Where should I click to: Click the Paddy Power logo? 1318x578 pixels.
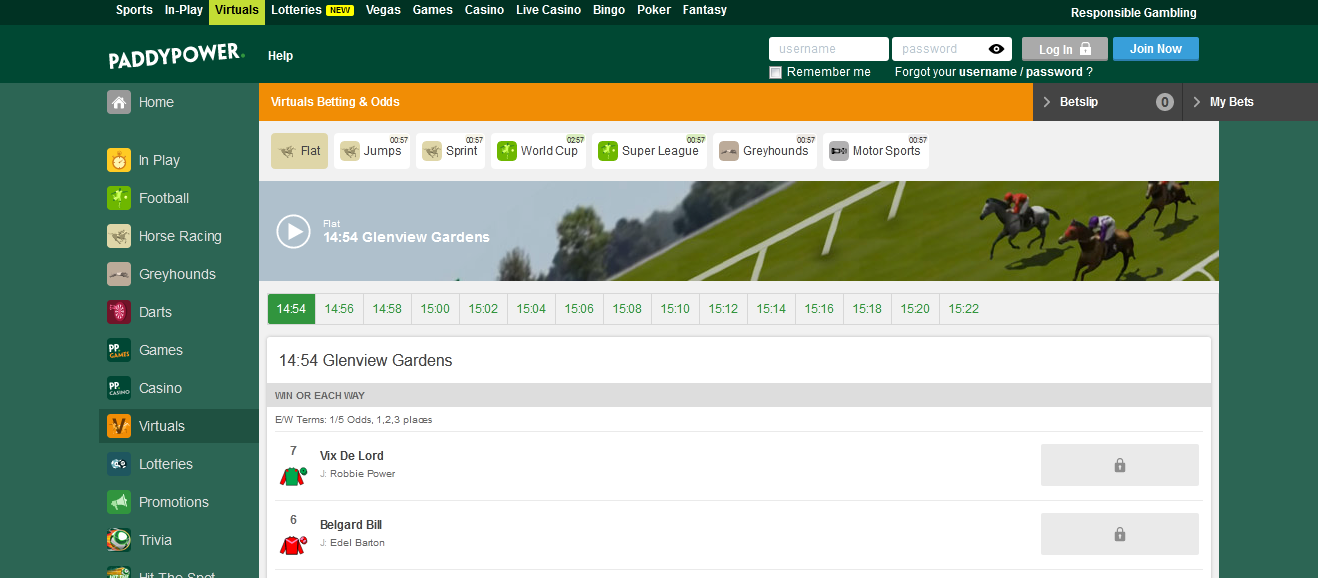coord(176,56)
